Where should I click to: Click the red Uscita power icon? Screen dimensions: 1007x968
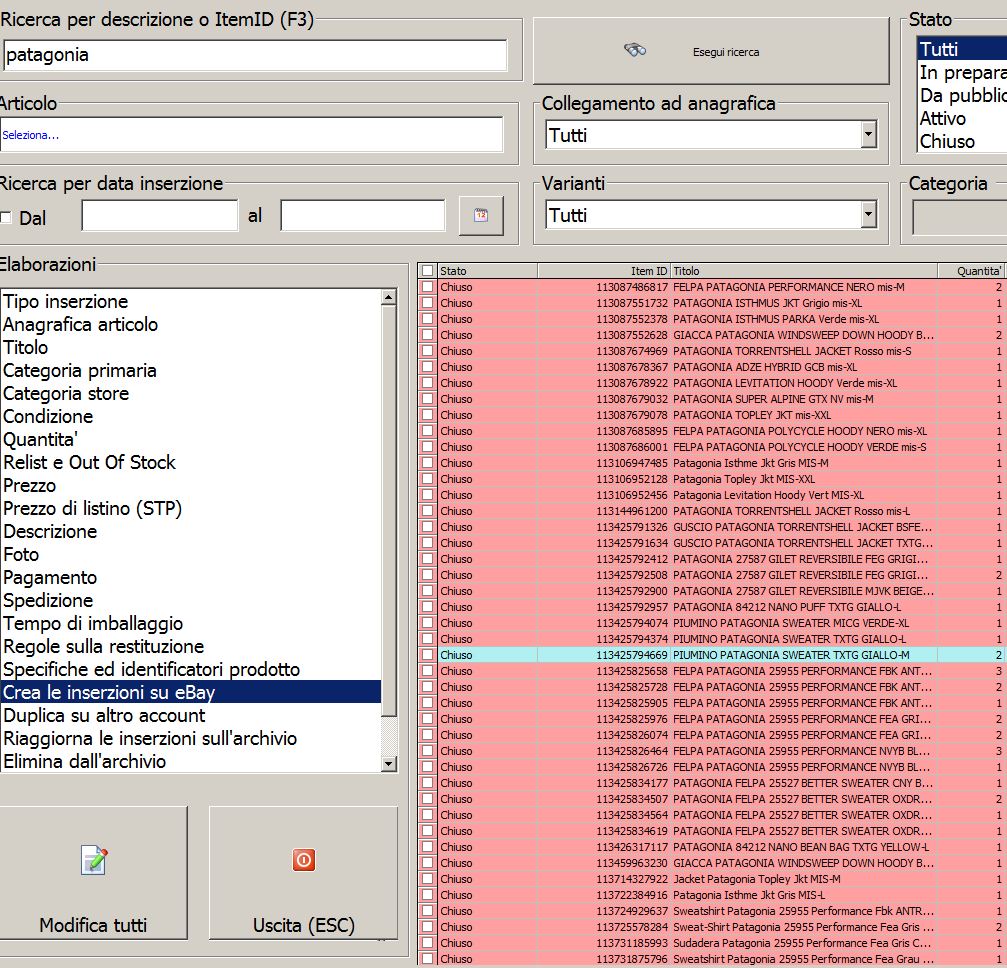tap(304, 859)
